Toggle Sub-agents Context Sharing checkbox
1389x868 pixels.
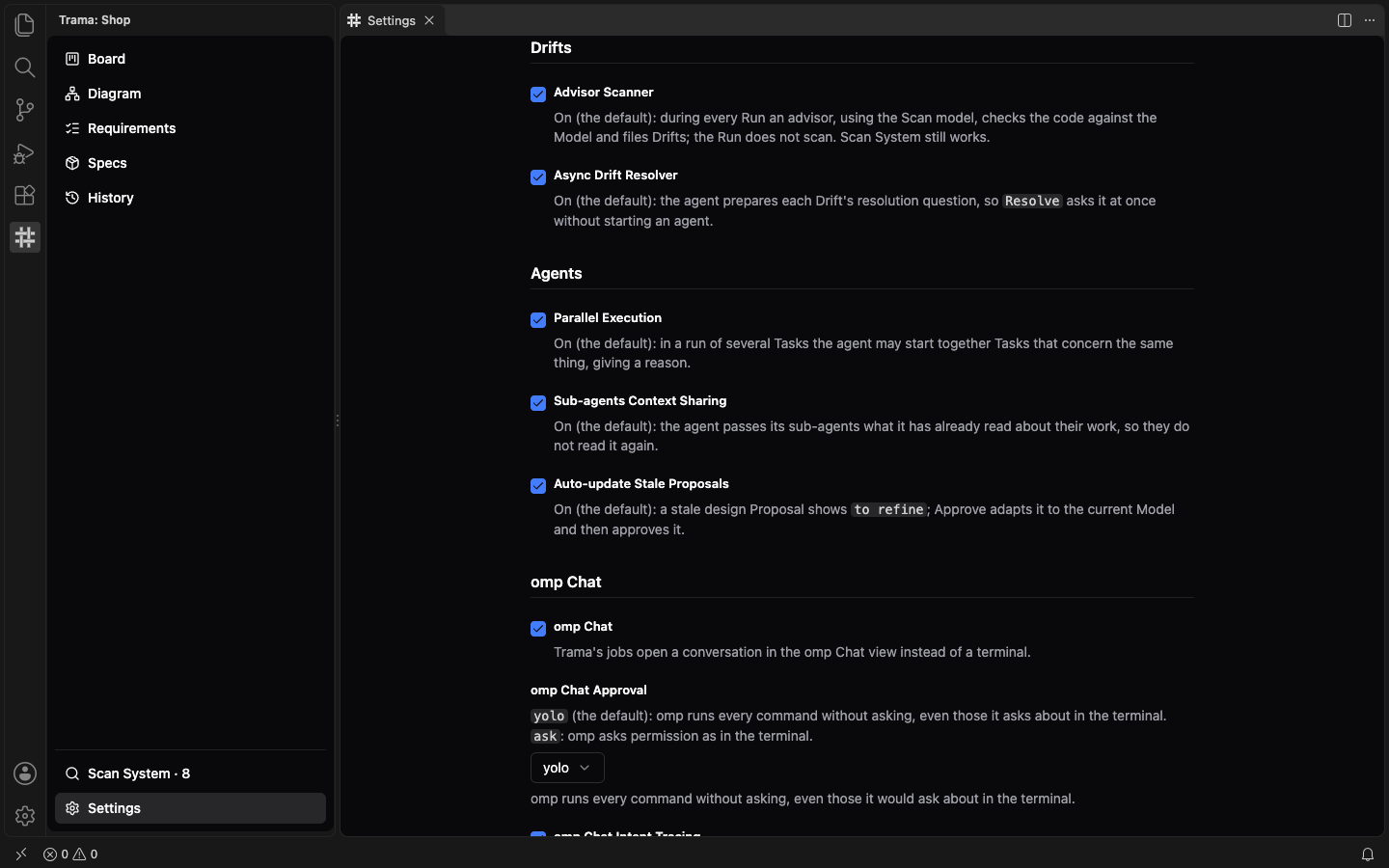click(538, 403)
